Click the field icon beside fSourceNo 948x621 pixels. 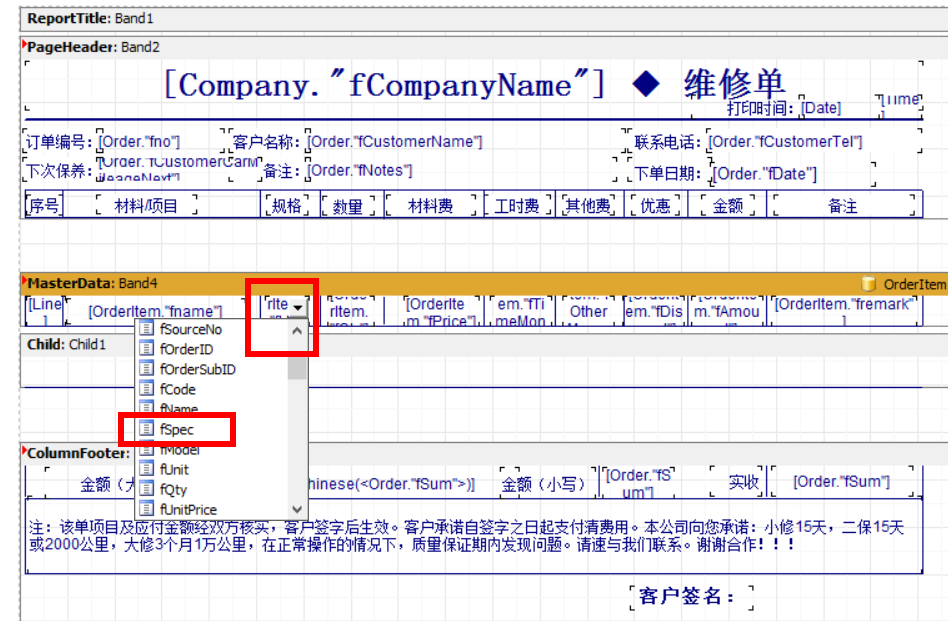(146, 329)
